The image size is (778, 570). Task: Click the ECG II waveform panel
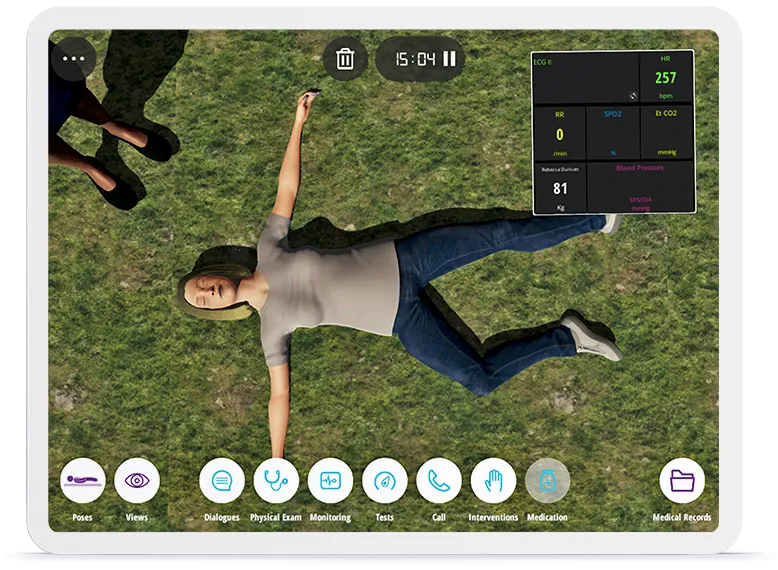[585, 78]
